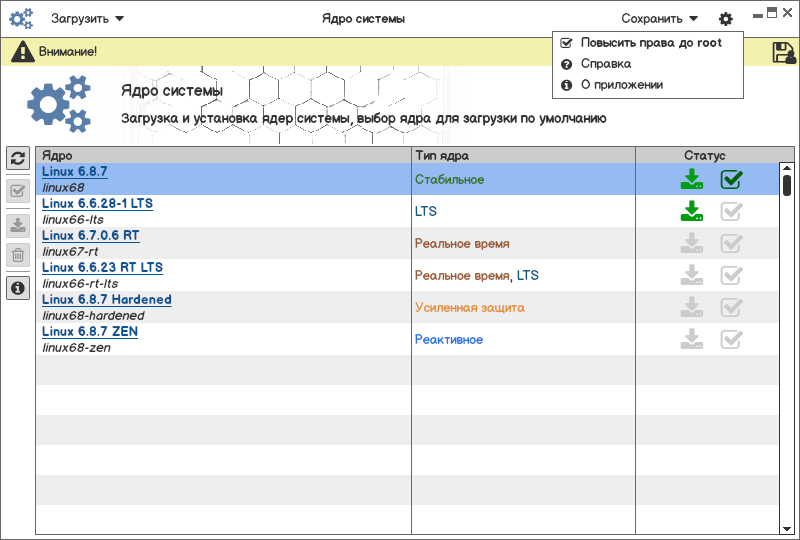Click the 'Linux 6.8.7 Hardened' kernel link
The height and width of the screenshot is (540, 800).
click(106, 299)
